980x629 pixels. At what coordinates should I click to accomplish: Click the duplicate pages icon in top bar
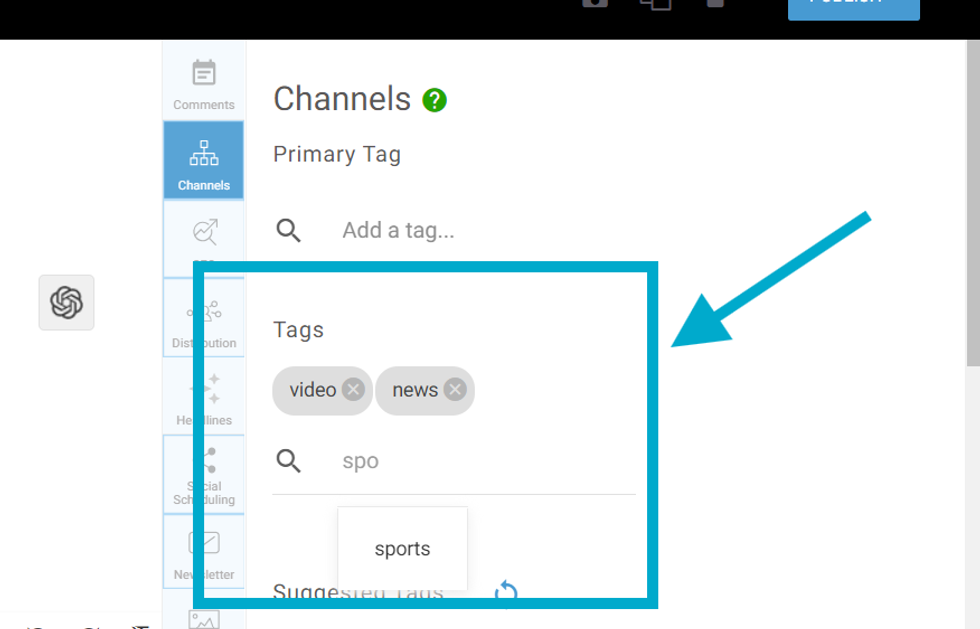pos(655,4)
